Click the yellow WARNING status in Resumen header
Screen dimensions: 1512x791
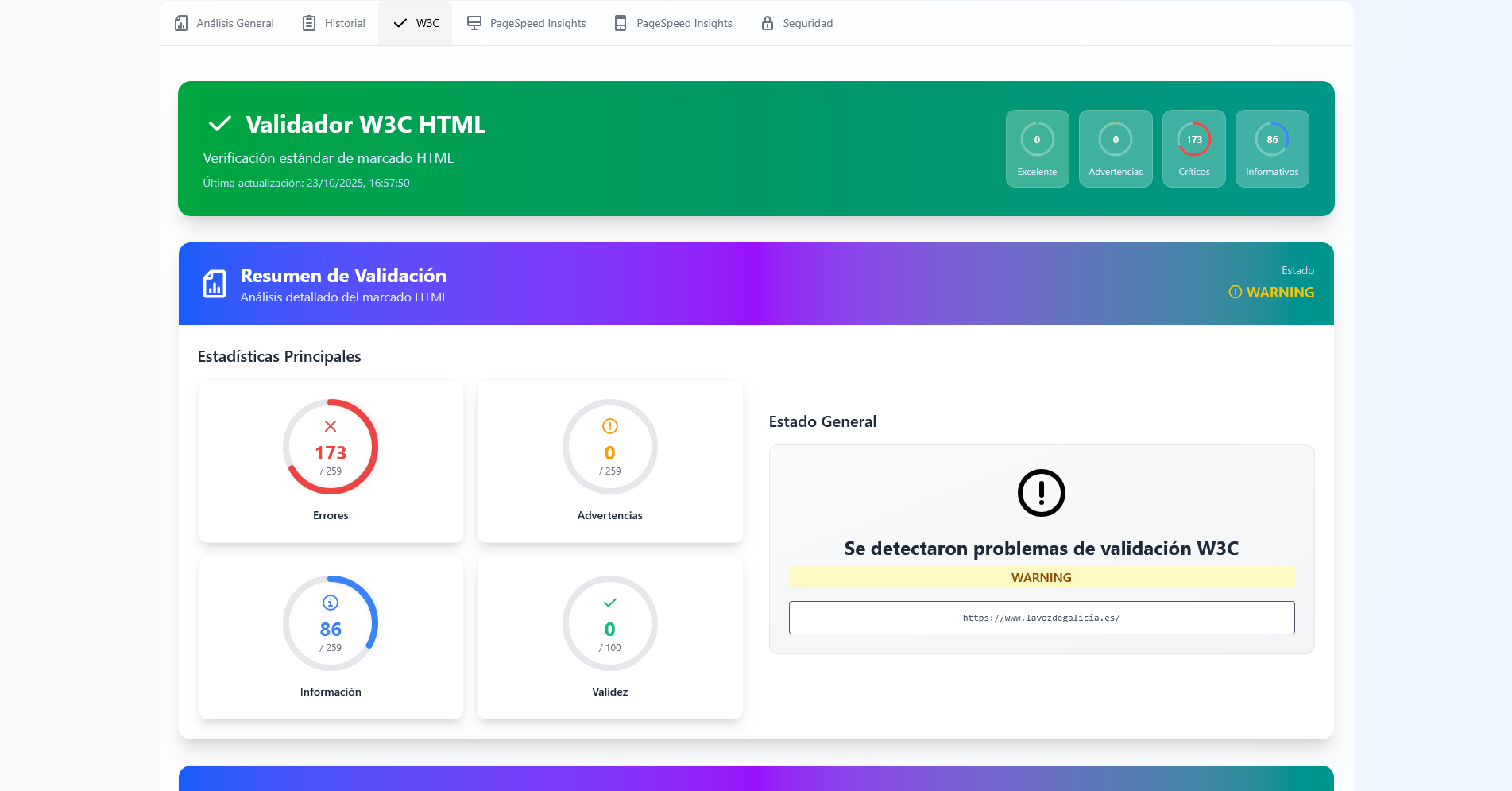click(1272, 293)
